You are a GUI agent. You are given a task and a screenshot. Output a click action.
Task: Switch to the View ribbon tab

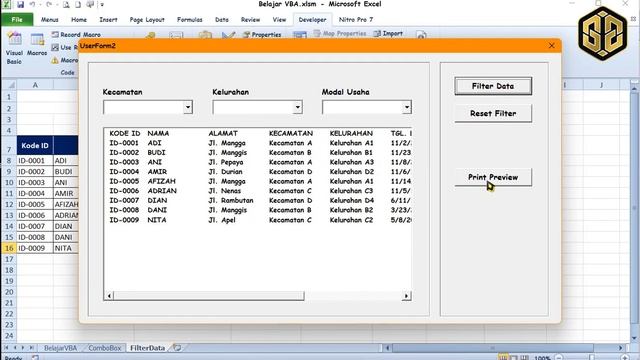(279, 20)
